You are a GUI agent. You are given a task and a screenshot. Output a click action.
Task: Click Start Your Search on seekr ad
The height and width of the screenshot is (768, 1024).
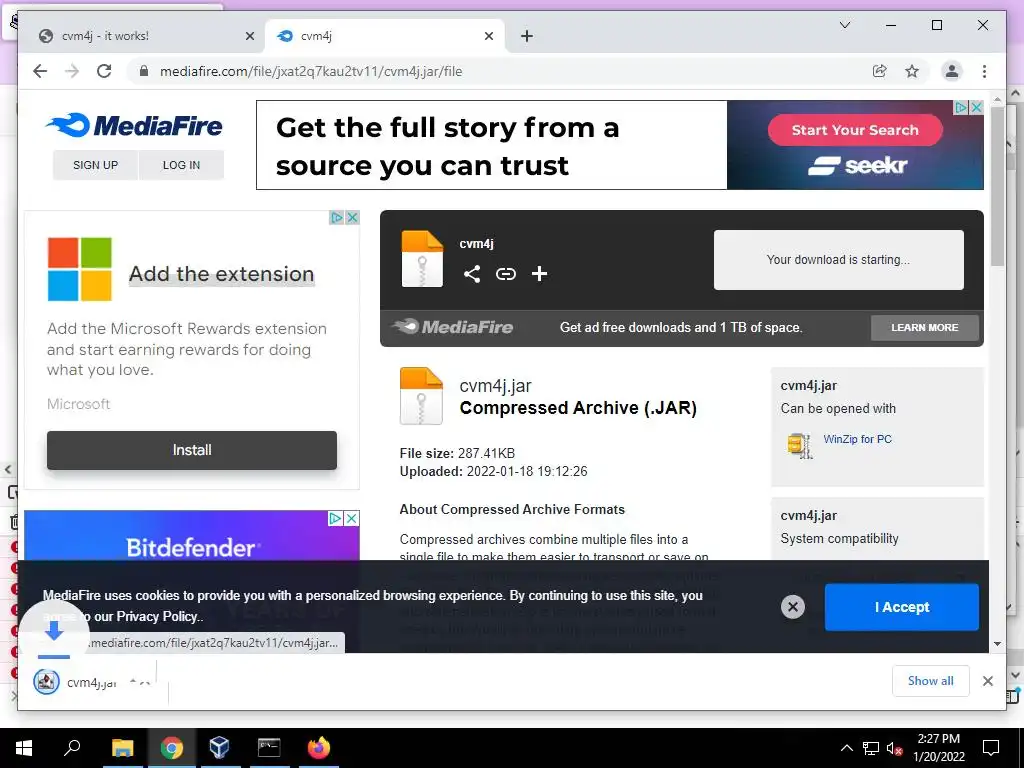(x=855, y=130)
